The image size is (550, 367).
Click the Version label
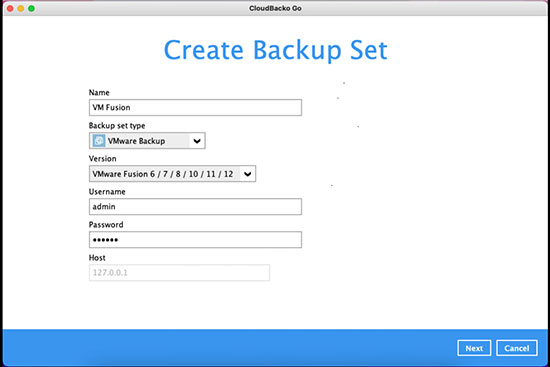click(x=102, y=159)
